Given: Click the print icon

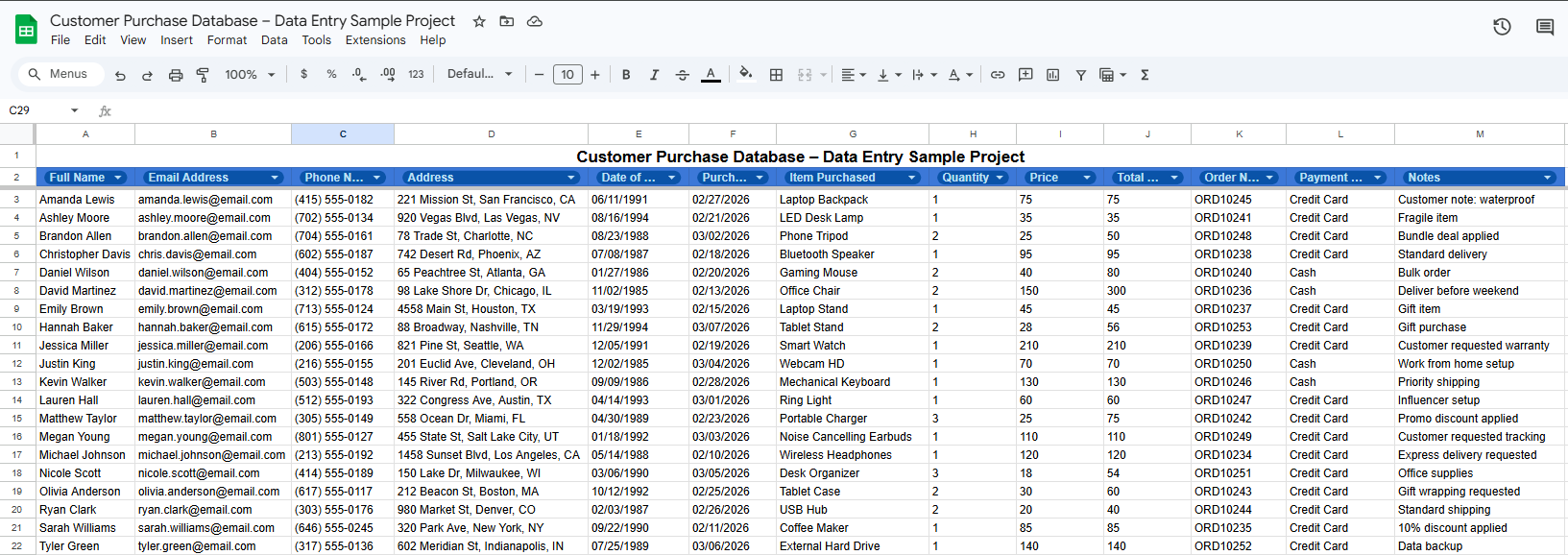Looking at the screenshot, I should (x=176, y=75).
